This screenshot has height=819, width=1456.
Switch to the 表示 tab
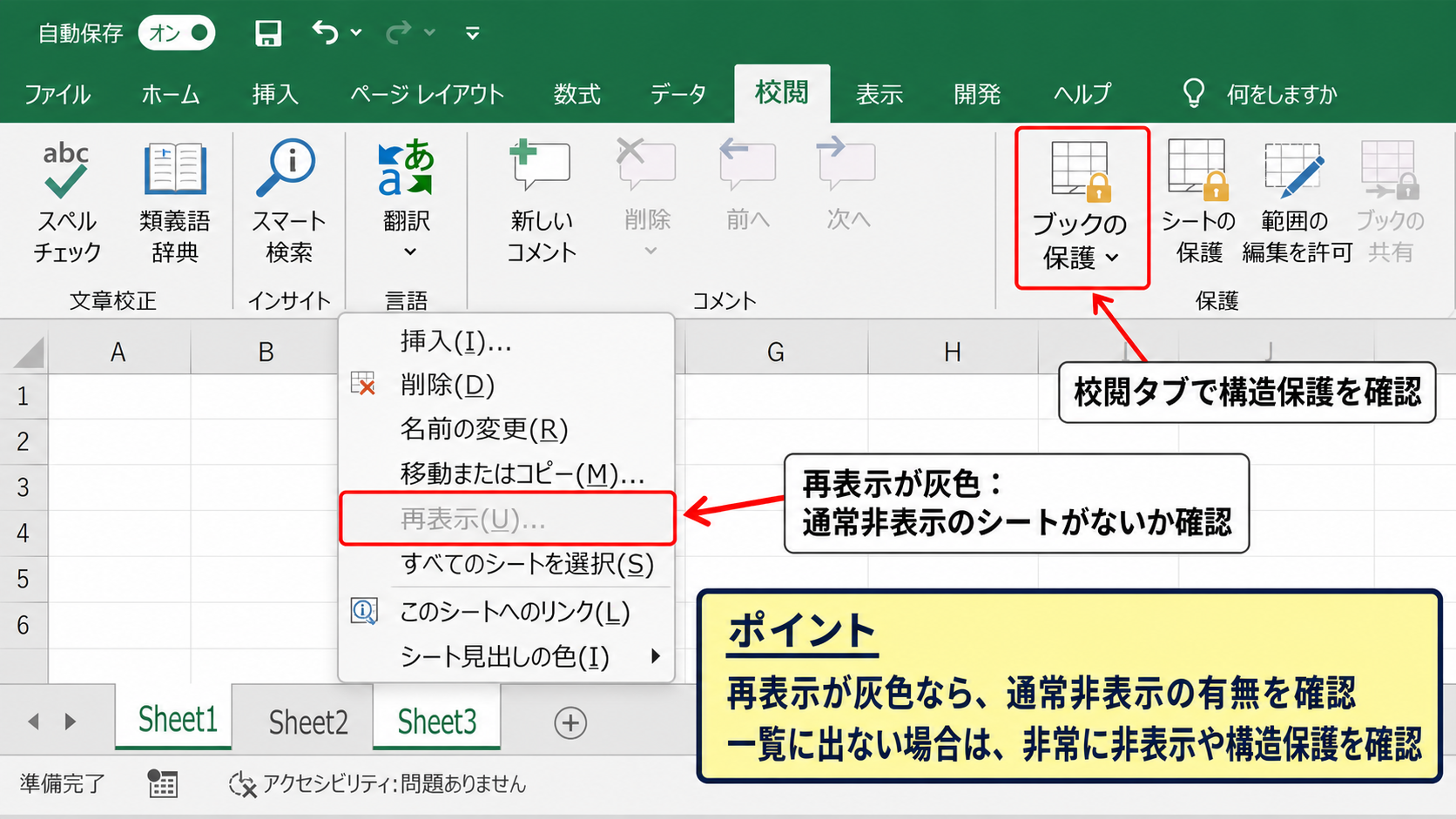pyautogui.click(x=880, y=94)
